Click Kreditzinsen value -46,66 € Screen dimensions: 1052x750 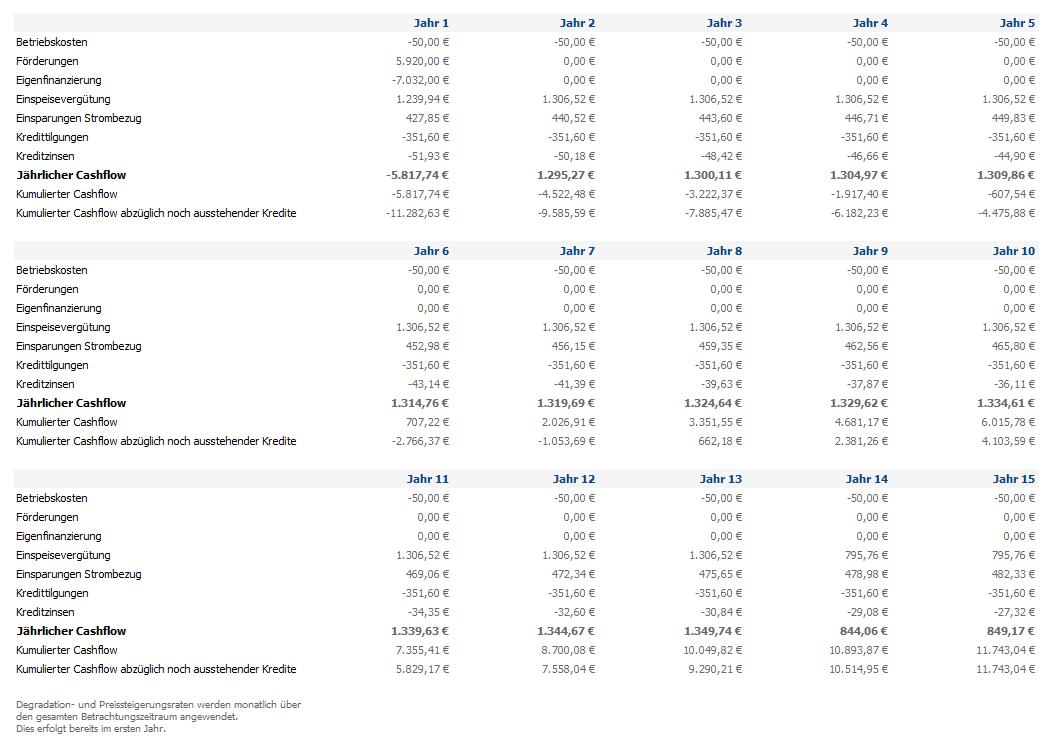click(x=867, y=156)
